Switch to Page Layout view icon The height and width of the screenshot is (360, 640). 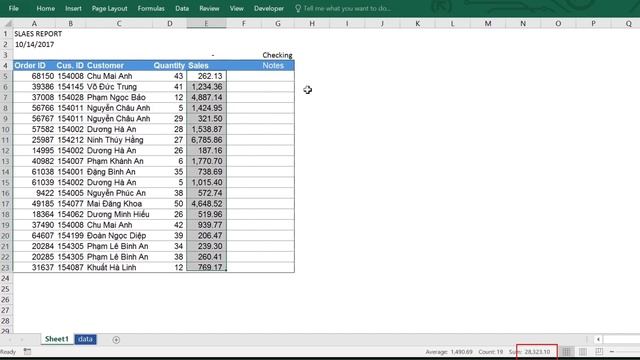[x=583, y=351]
